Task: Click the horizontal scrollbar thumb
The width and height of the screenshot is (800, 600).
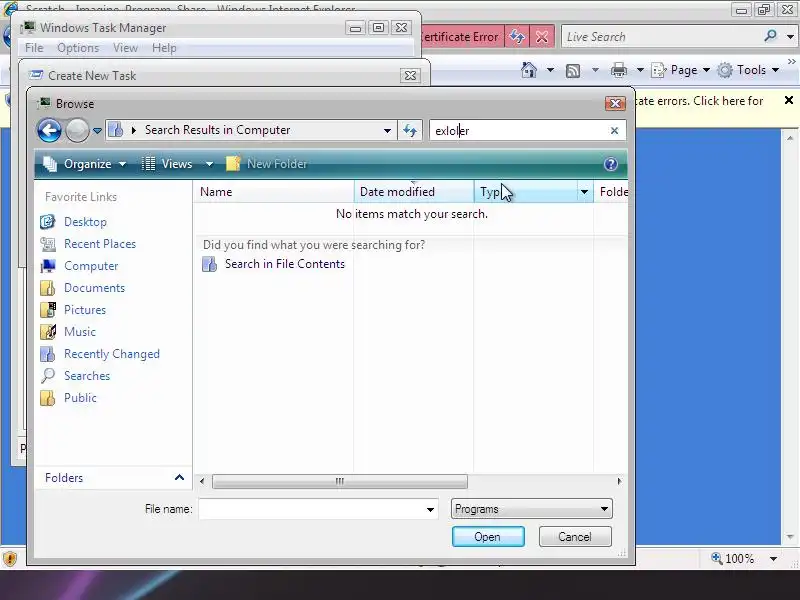Action: tap(340, 481)
